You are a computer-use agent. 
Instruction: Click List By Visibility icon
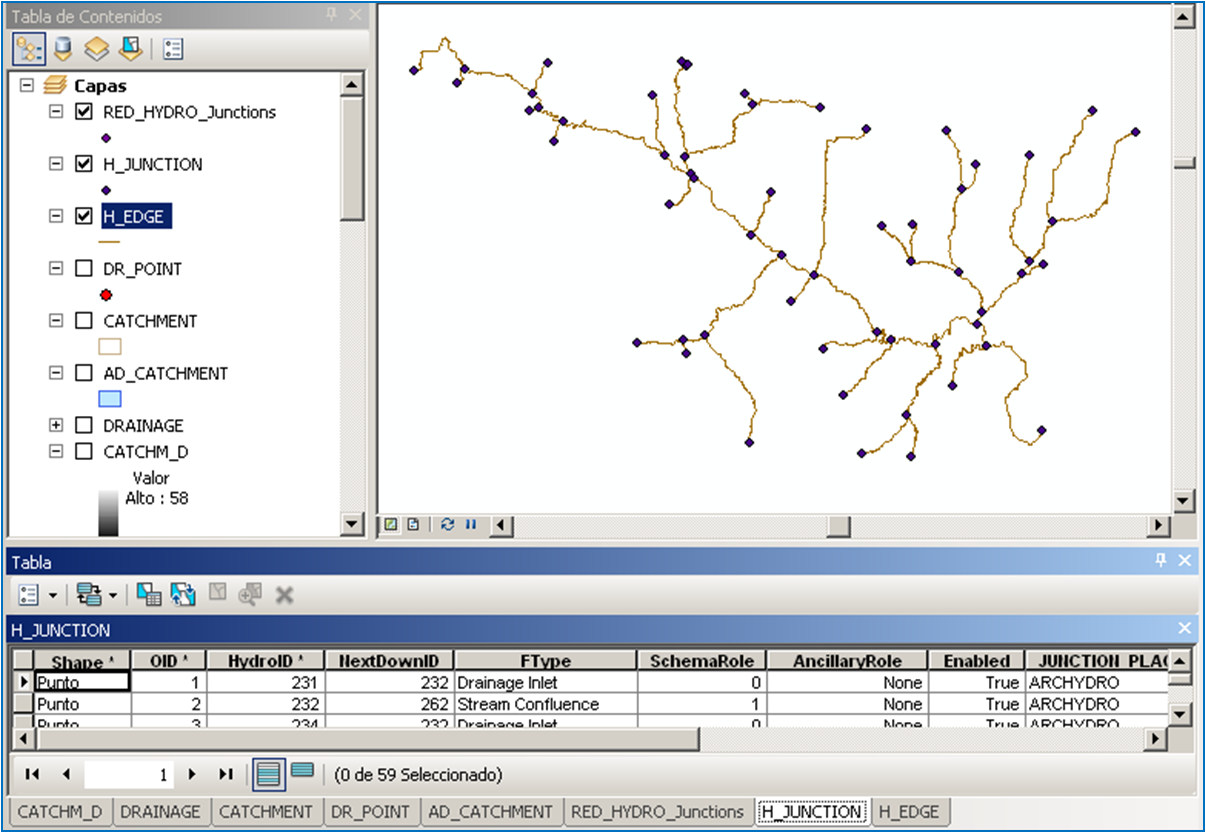click(x=96, y=48)
